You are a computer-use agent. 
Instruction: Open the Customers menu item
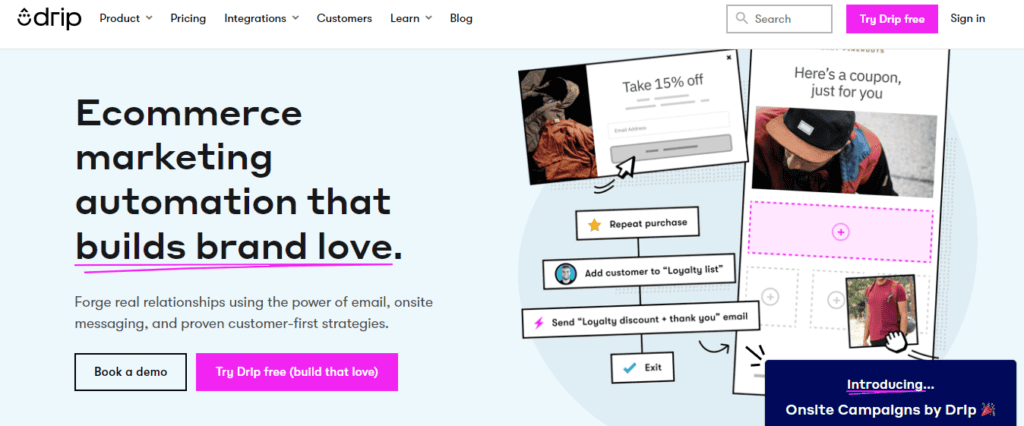pos(344,18)
